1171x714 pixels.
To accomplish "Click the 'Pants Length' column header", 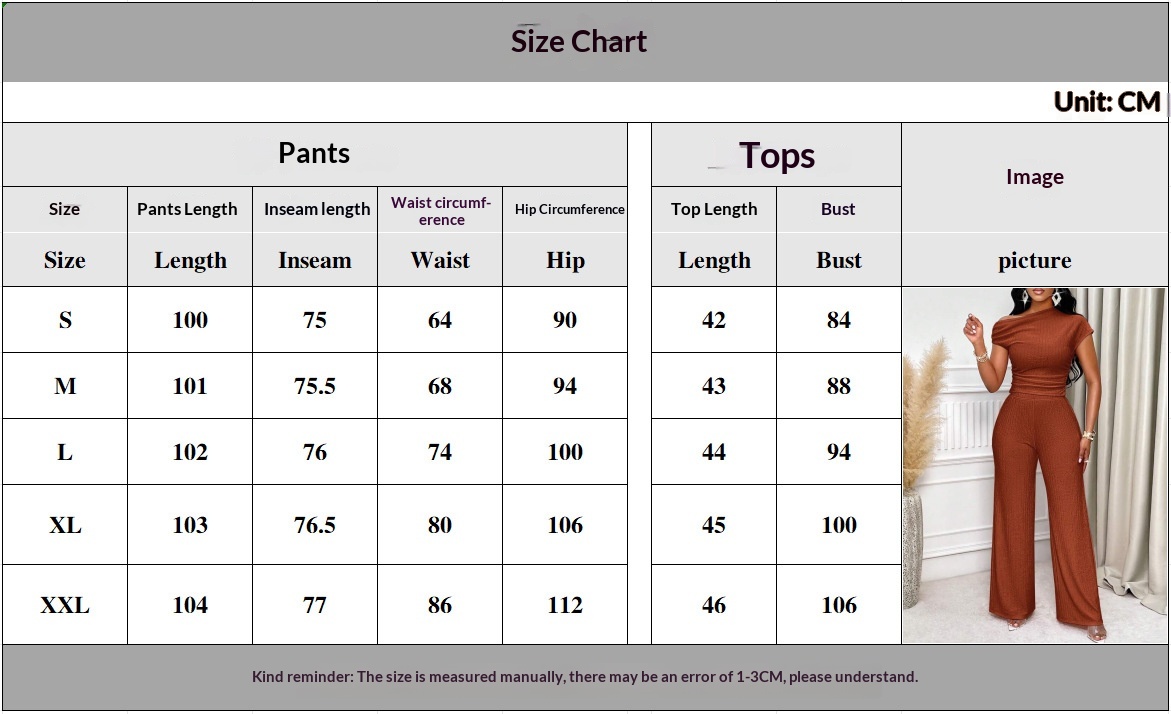I will tap(188, 209).
